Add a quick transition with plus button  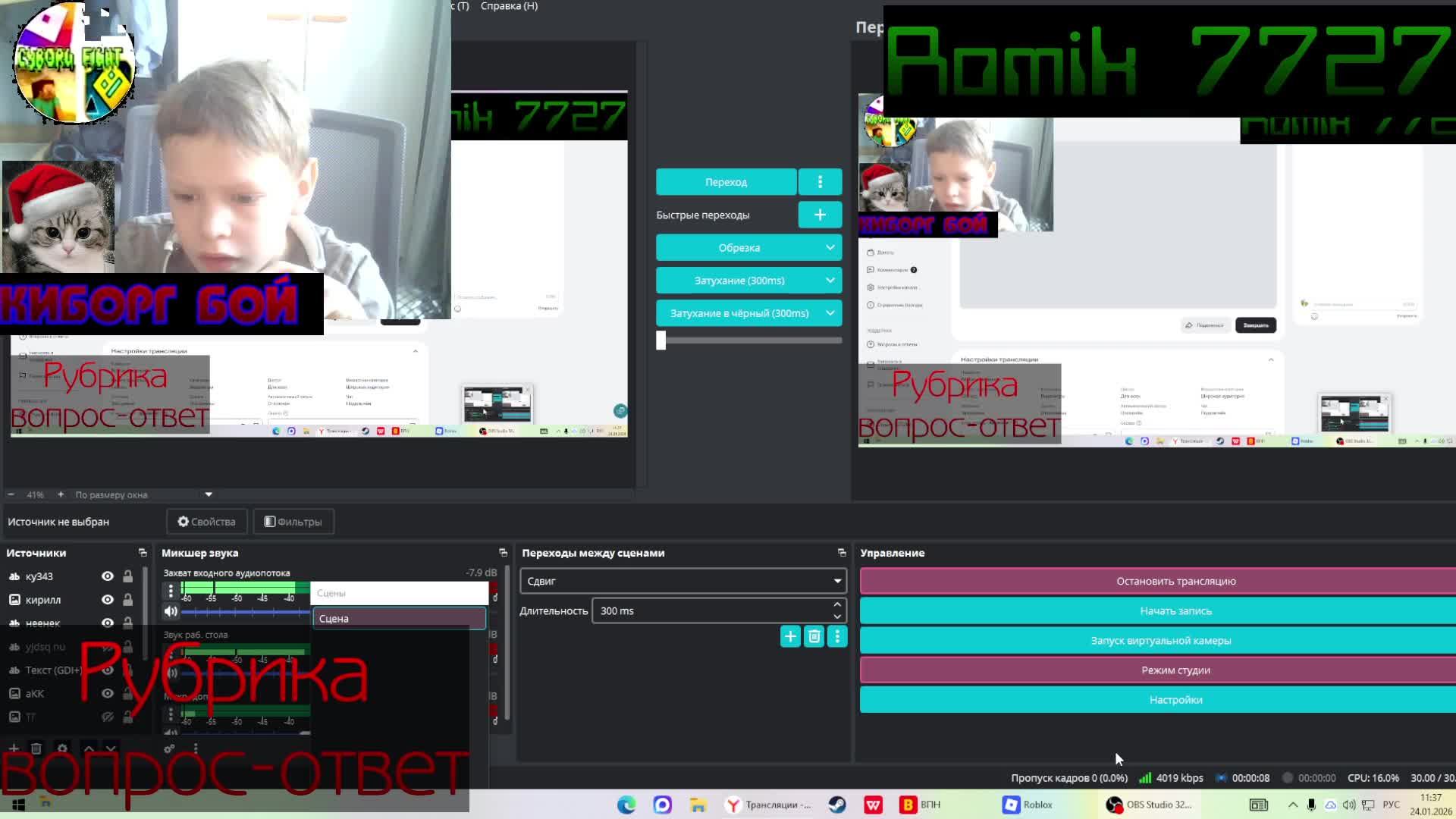(x=820, y=215)
